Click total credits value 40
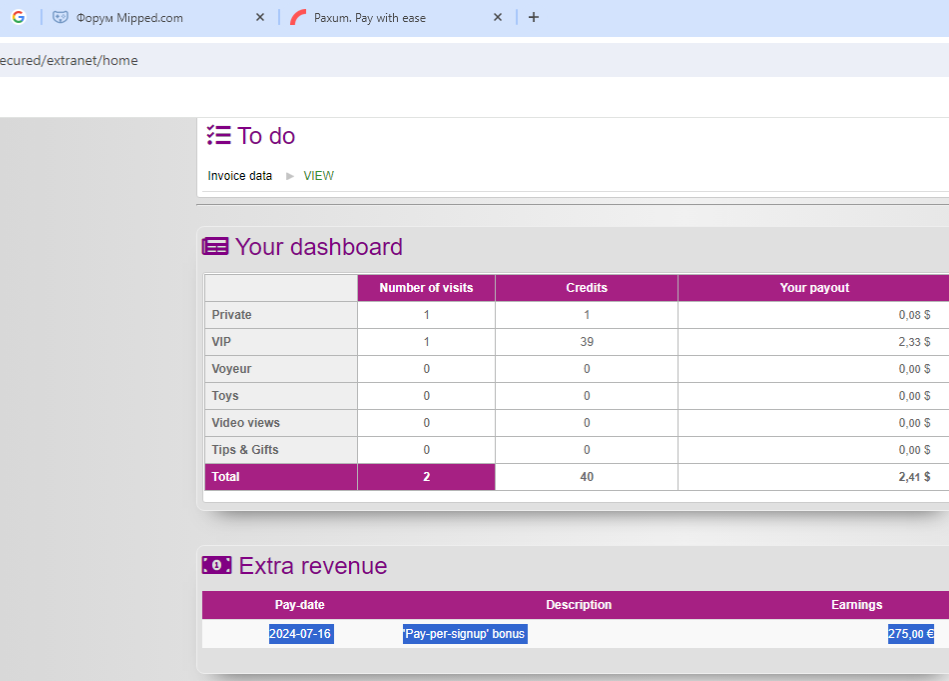This screenshot has width=949, height=681. 586,477
